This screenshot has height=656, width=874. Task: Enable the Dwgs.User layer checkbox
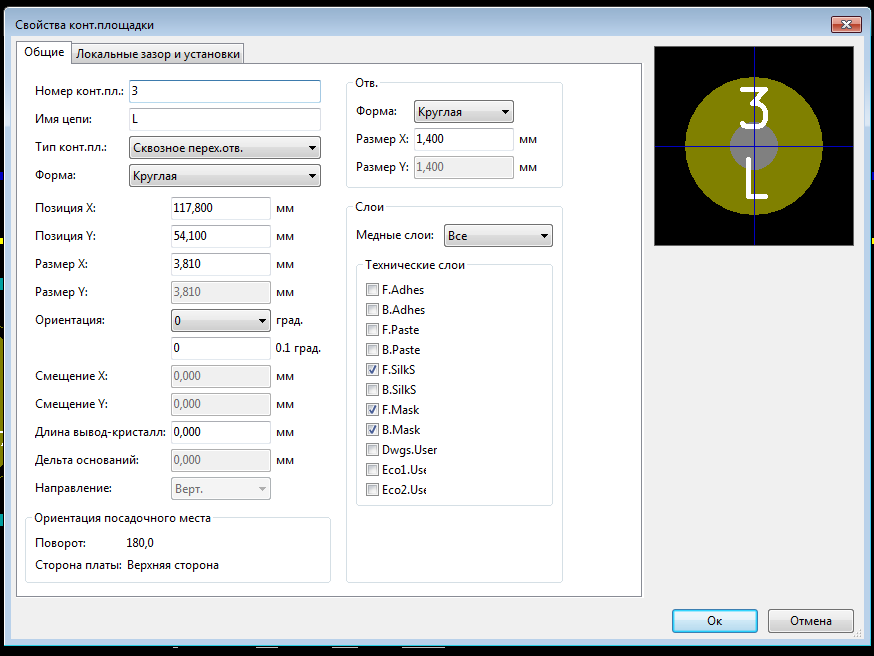tap(372, 450)
